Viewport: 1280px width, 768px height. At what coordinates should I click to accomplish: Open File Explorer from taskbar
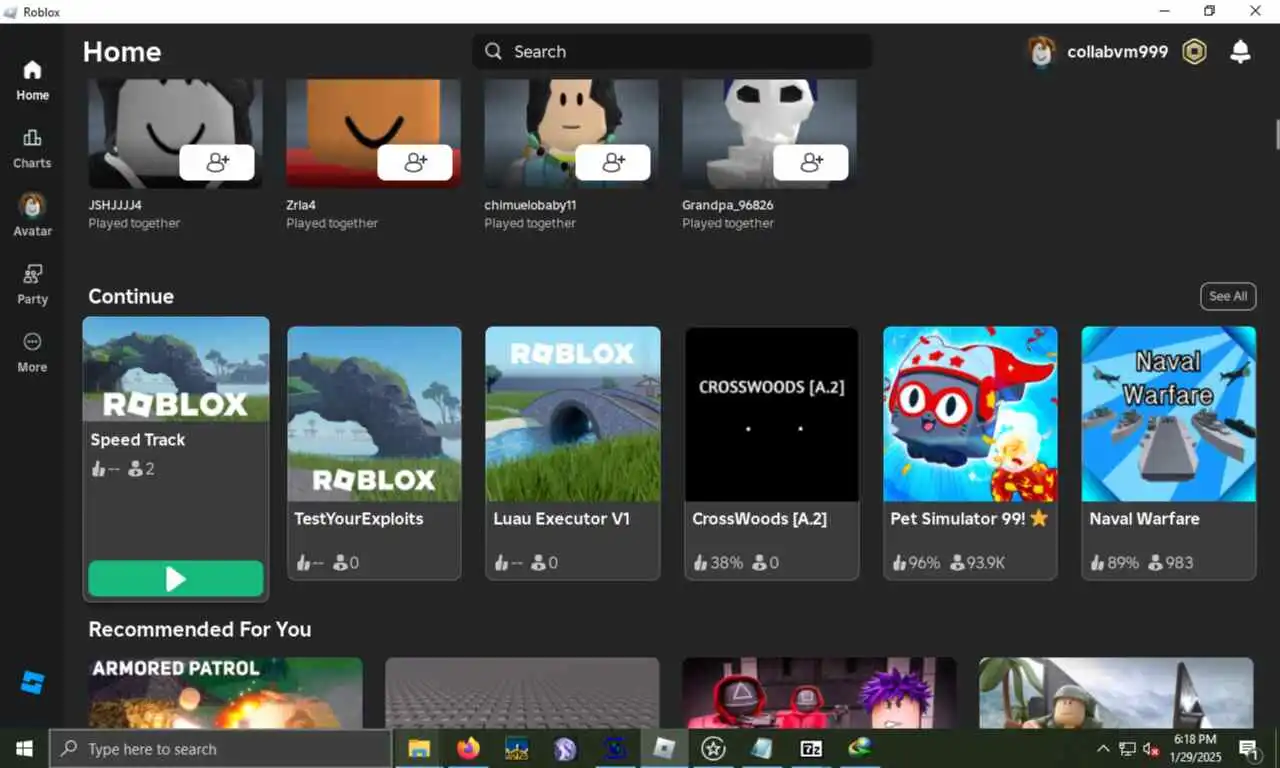tap(419, 748)
